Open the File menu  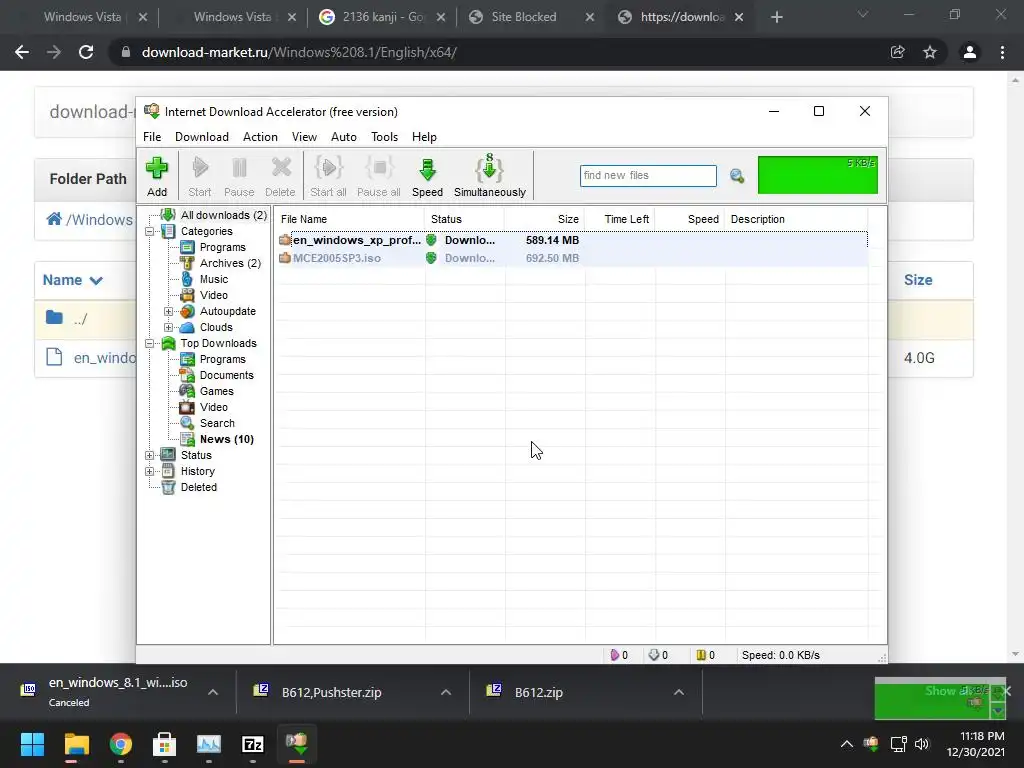[152, 136]
